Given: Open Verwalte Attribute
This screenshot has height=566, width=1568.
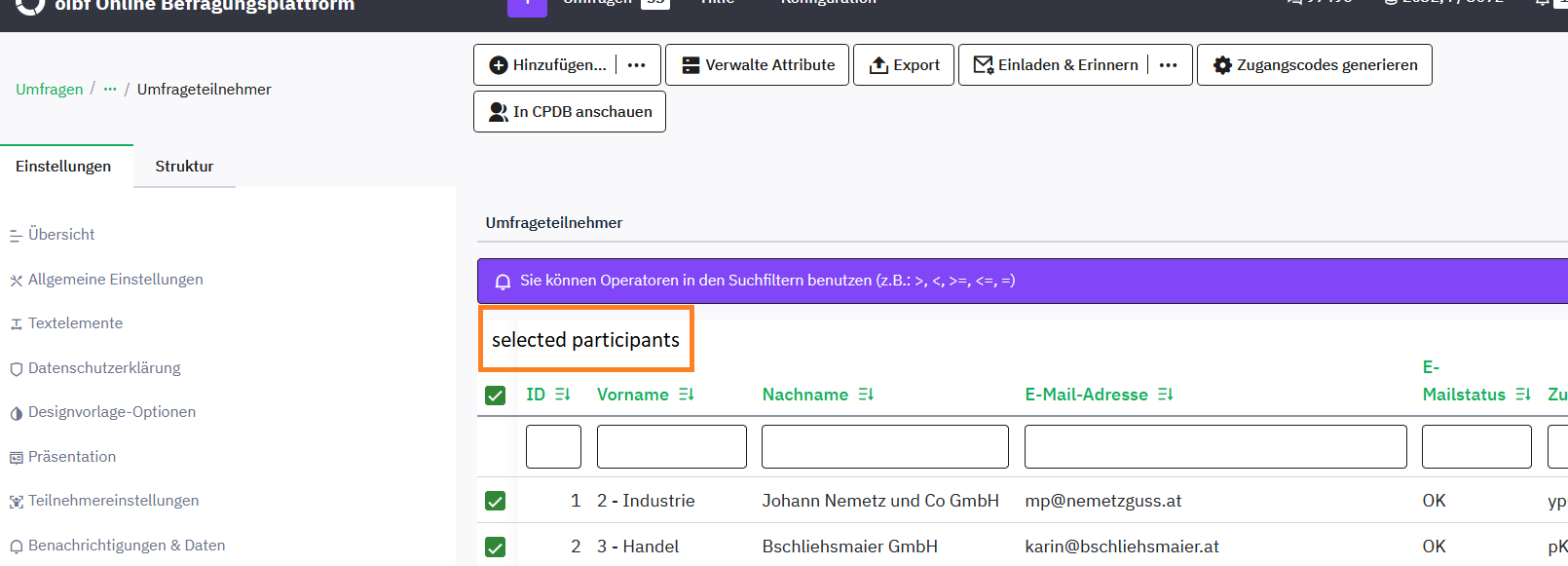Looking at the screenshot, I should 757,65.
